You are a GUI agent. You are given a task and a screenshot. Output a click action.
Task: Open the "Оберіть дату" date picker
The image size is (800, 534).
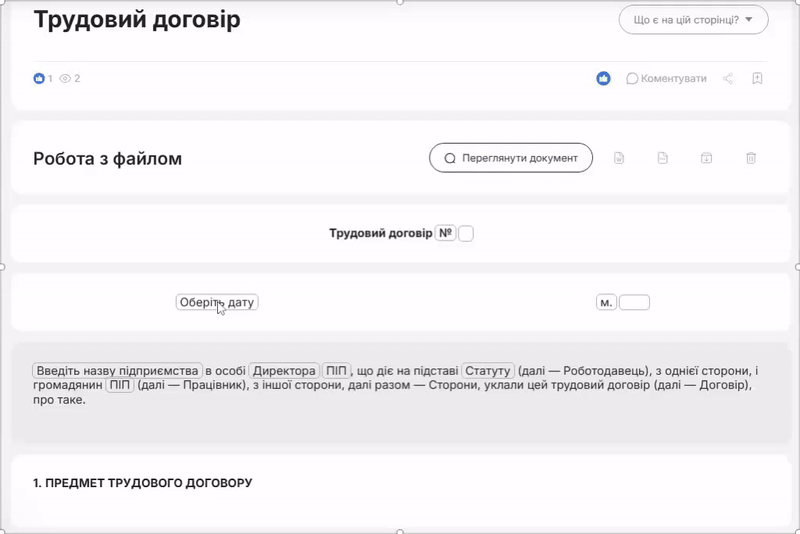(217, 302)
